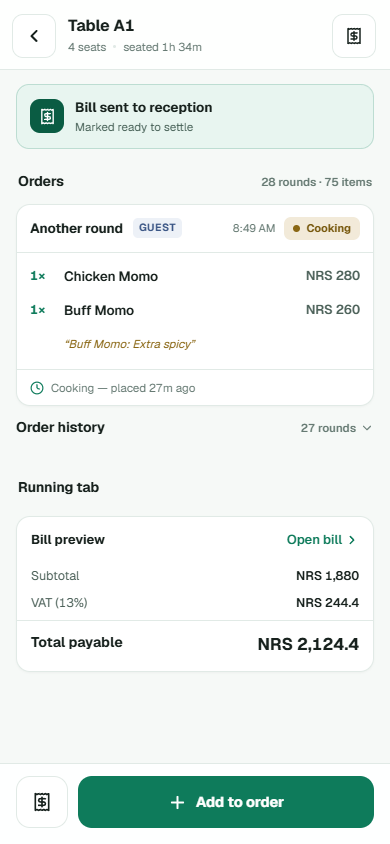
Task: Tap the green receipt icon in banner
Action: coord(47,116)
